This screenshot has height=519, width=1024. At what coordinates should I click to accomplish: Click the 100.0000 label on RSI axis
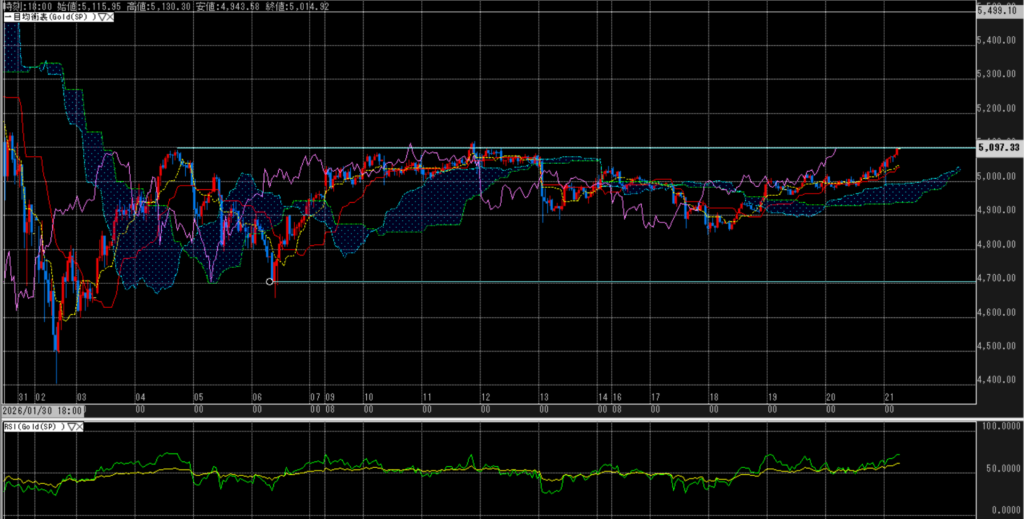coord(998,427)
